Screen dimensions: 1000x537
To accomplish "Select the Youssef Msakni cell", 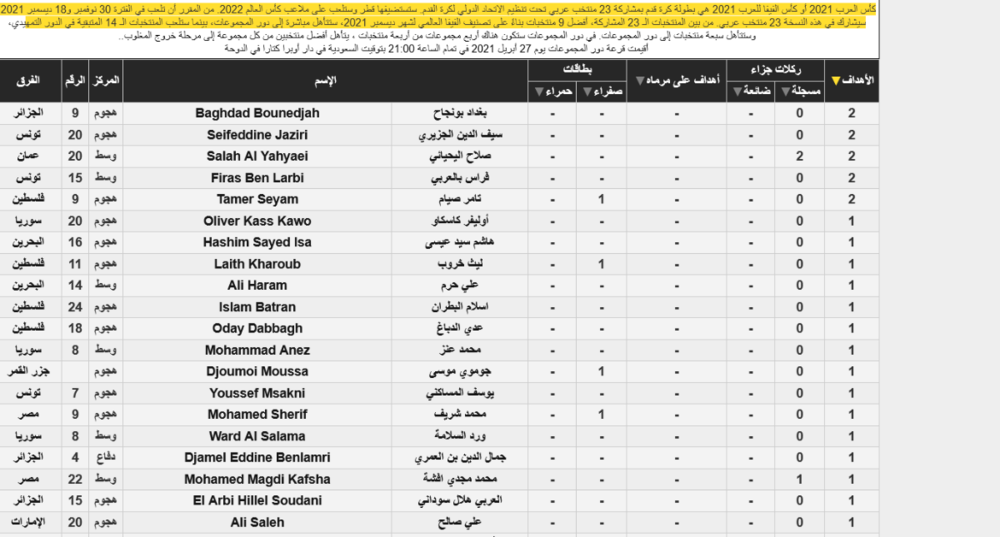I will coord(257,394).
